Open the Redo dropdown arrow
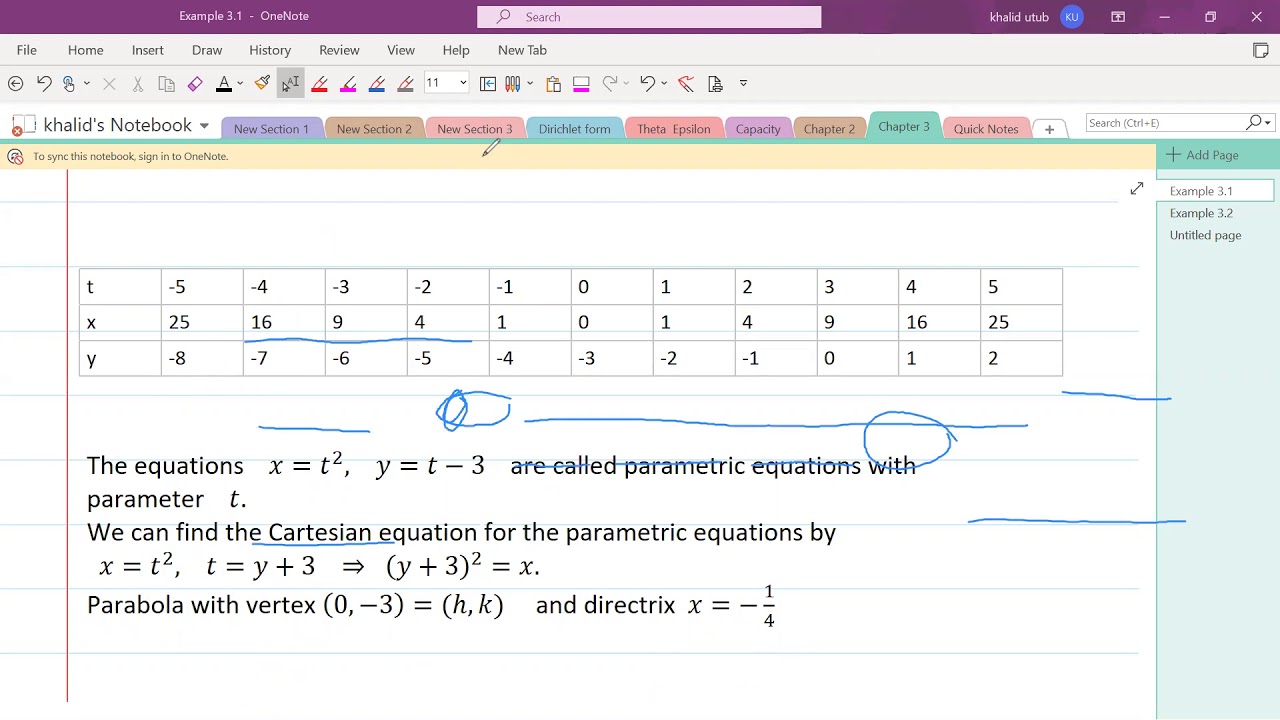 point(626,84)
